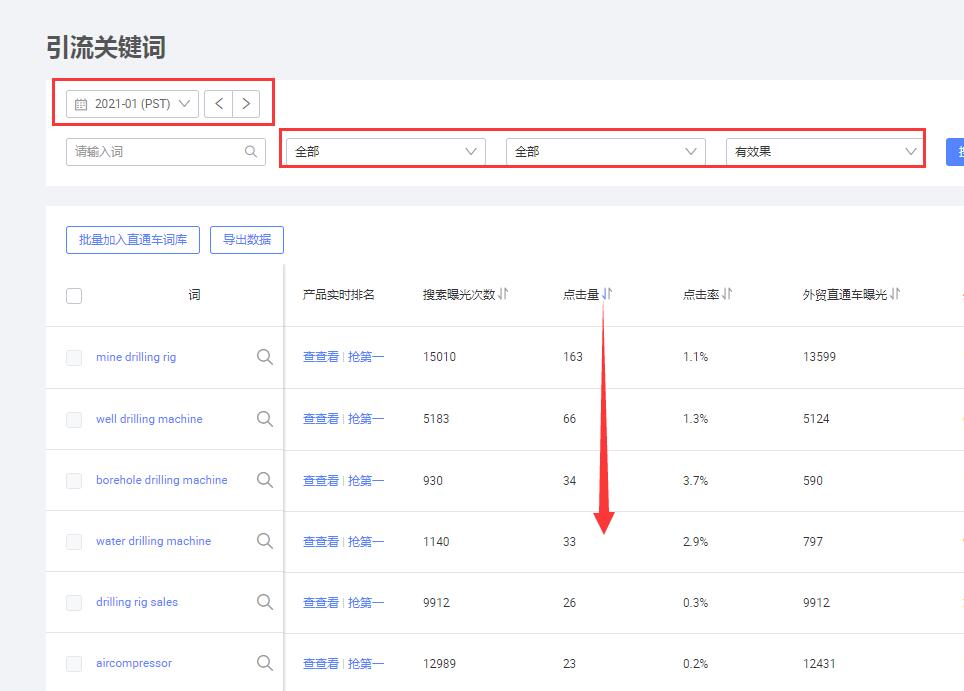Sort the 点击率 column using its sort icon
The image size is (964, 691).
[728, 294]
